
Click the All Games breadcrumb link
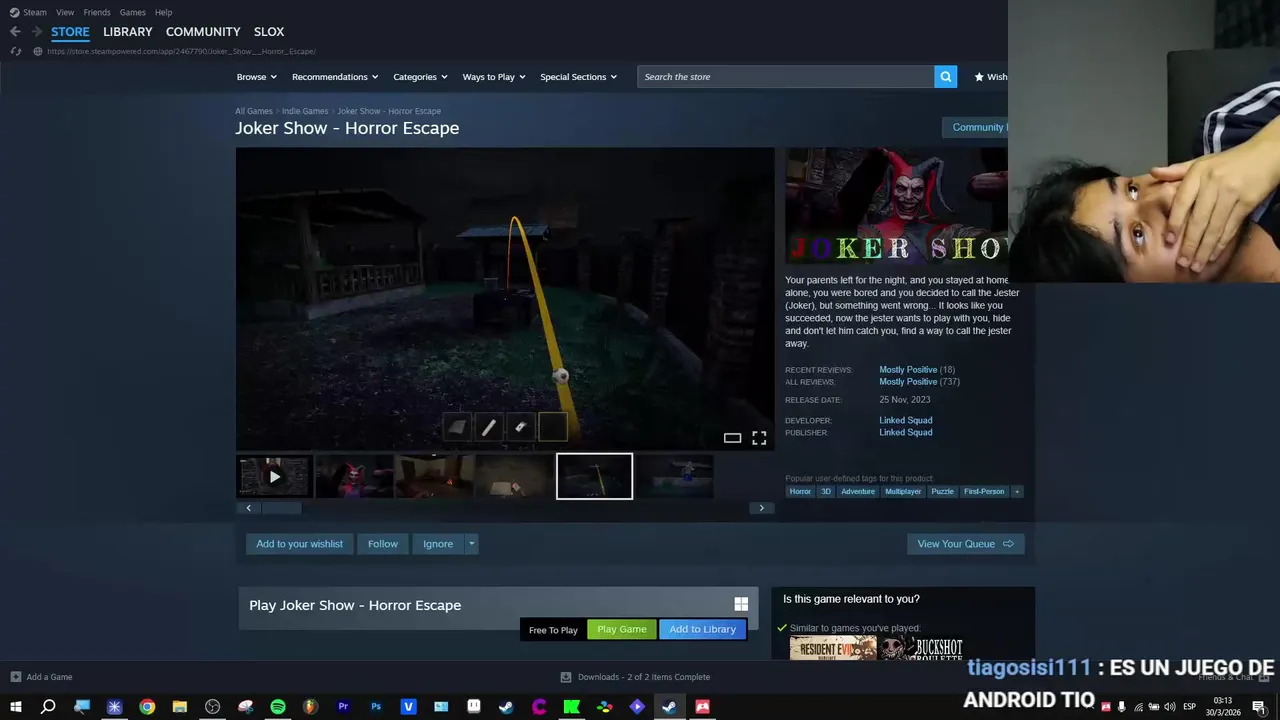click(x=254, y=111)
